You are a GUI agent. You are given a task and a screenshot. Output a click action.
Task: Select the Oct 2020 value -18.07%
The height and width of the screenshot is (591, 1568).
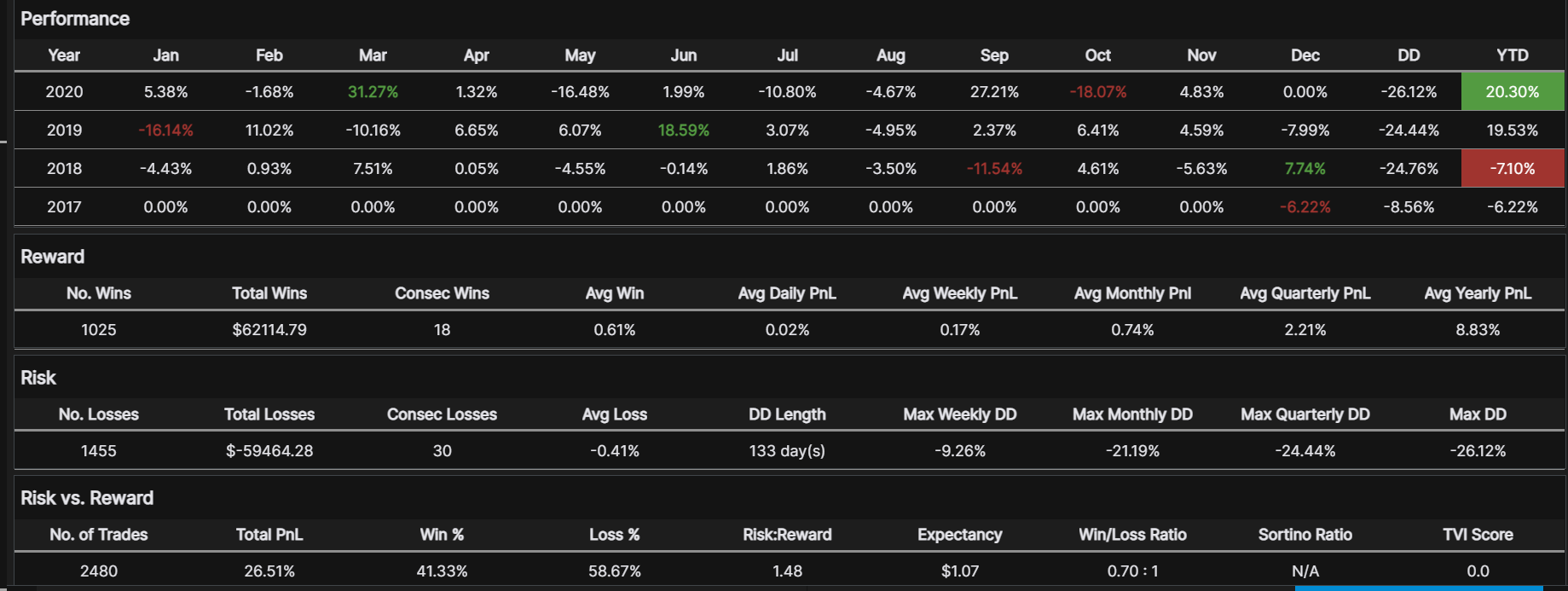1097,92
